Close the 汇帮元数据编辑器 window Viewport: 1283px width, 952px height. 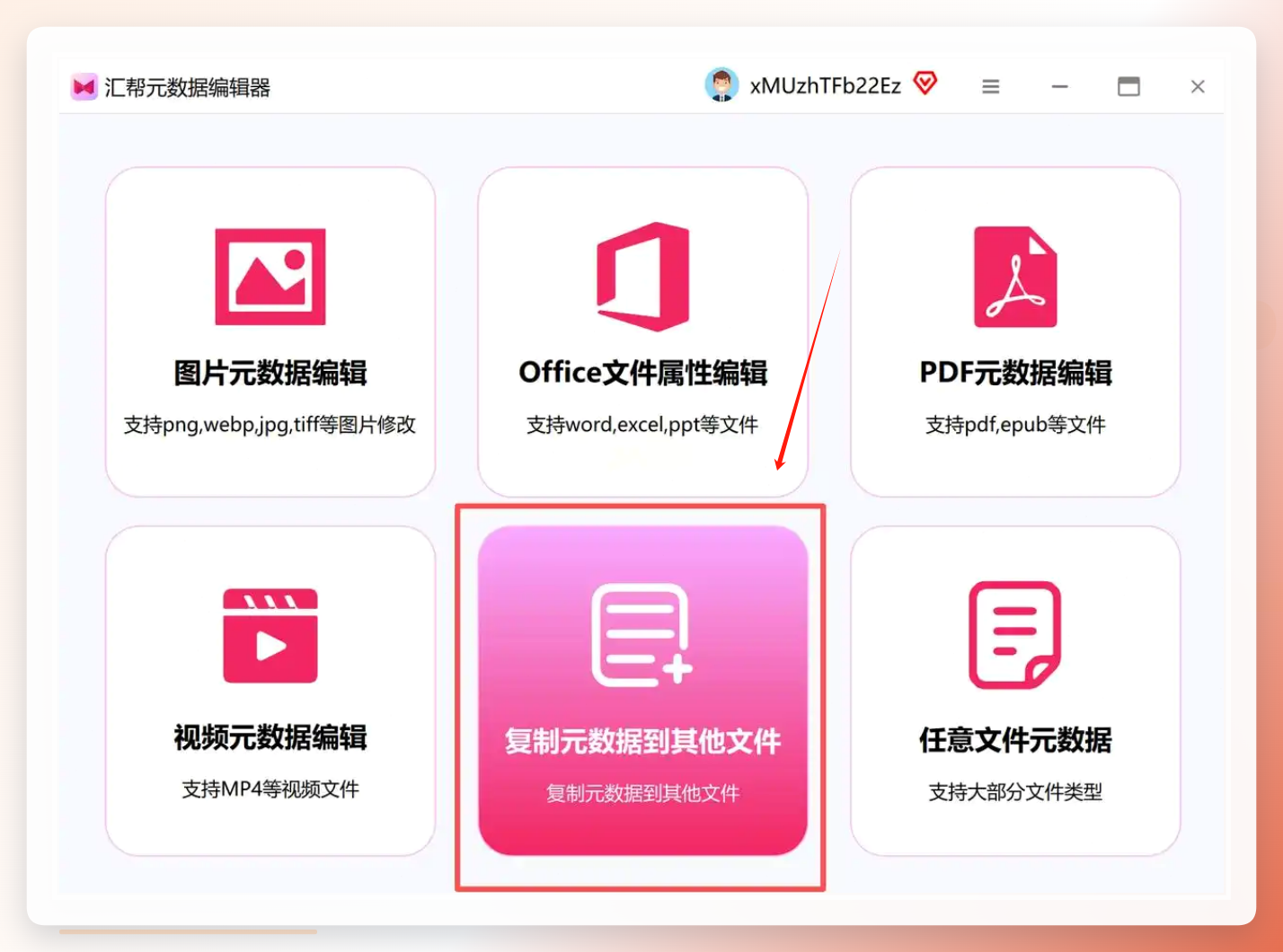click(1198, 86)
